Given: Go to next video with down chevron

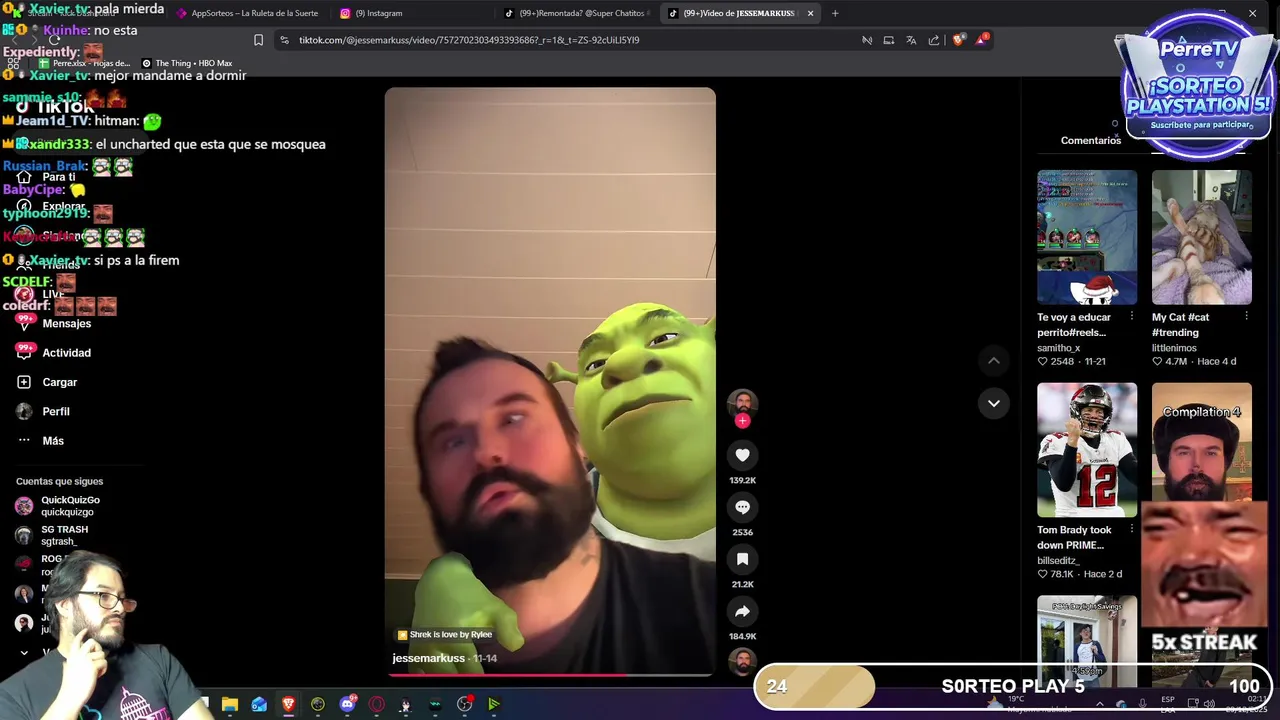Looking at the screenshot, I should coord(993,403).
